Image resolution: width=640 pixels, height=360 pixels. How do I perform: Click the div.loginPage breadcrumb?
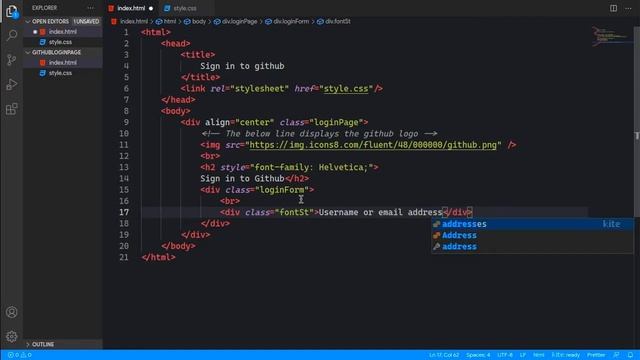coord(239,21)
